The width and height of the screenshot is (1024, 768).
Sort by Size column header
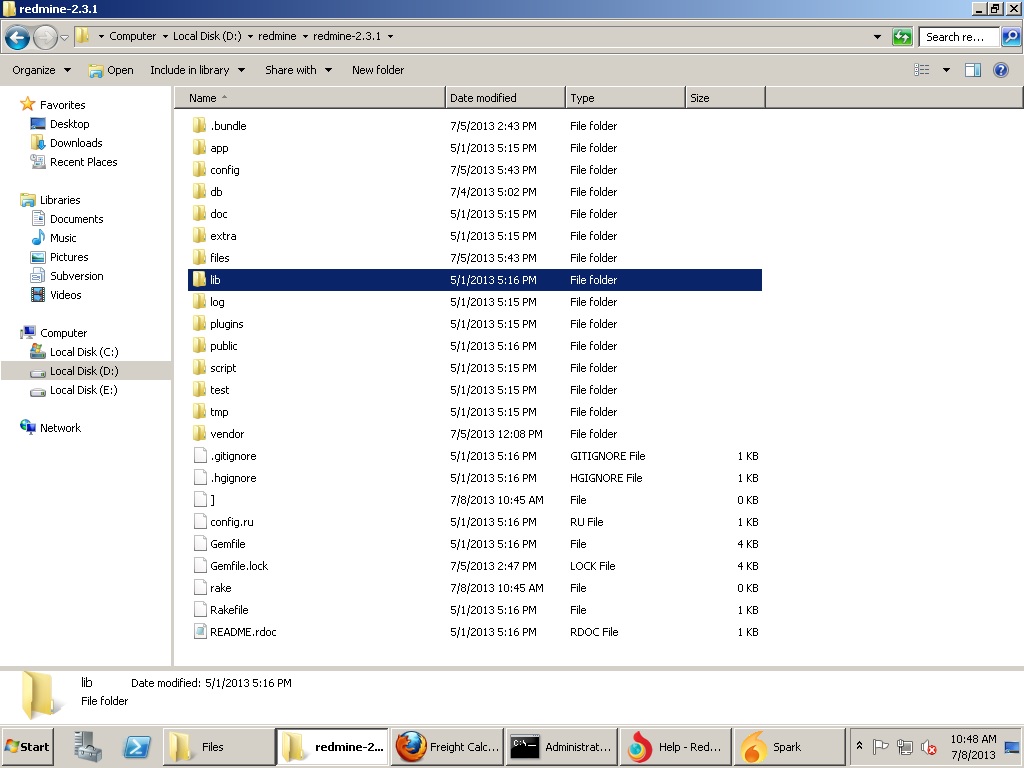[725, 98]
